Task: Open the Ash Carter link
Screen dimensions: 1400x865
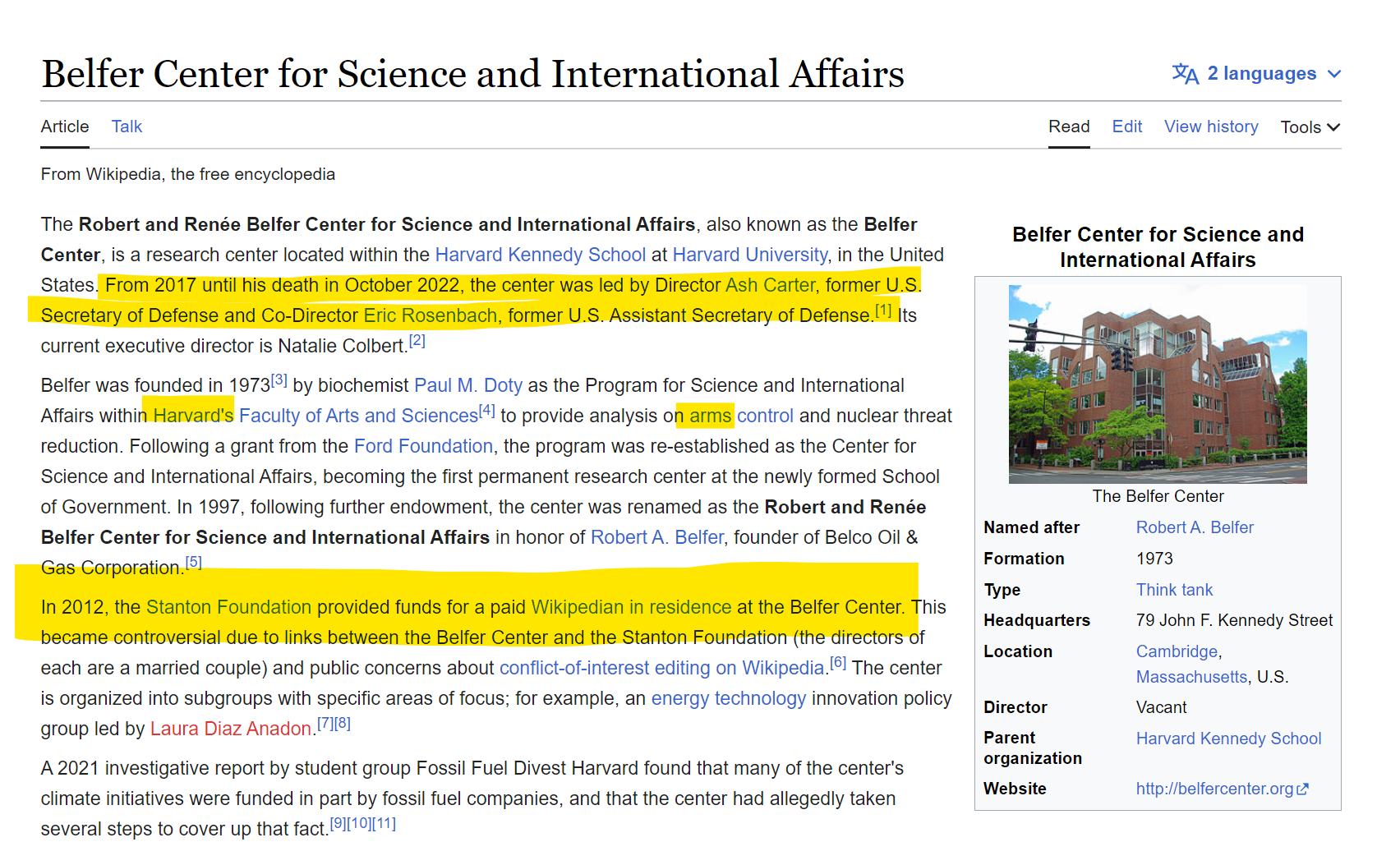Action: [771, 285]
